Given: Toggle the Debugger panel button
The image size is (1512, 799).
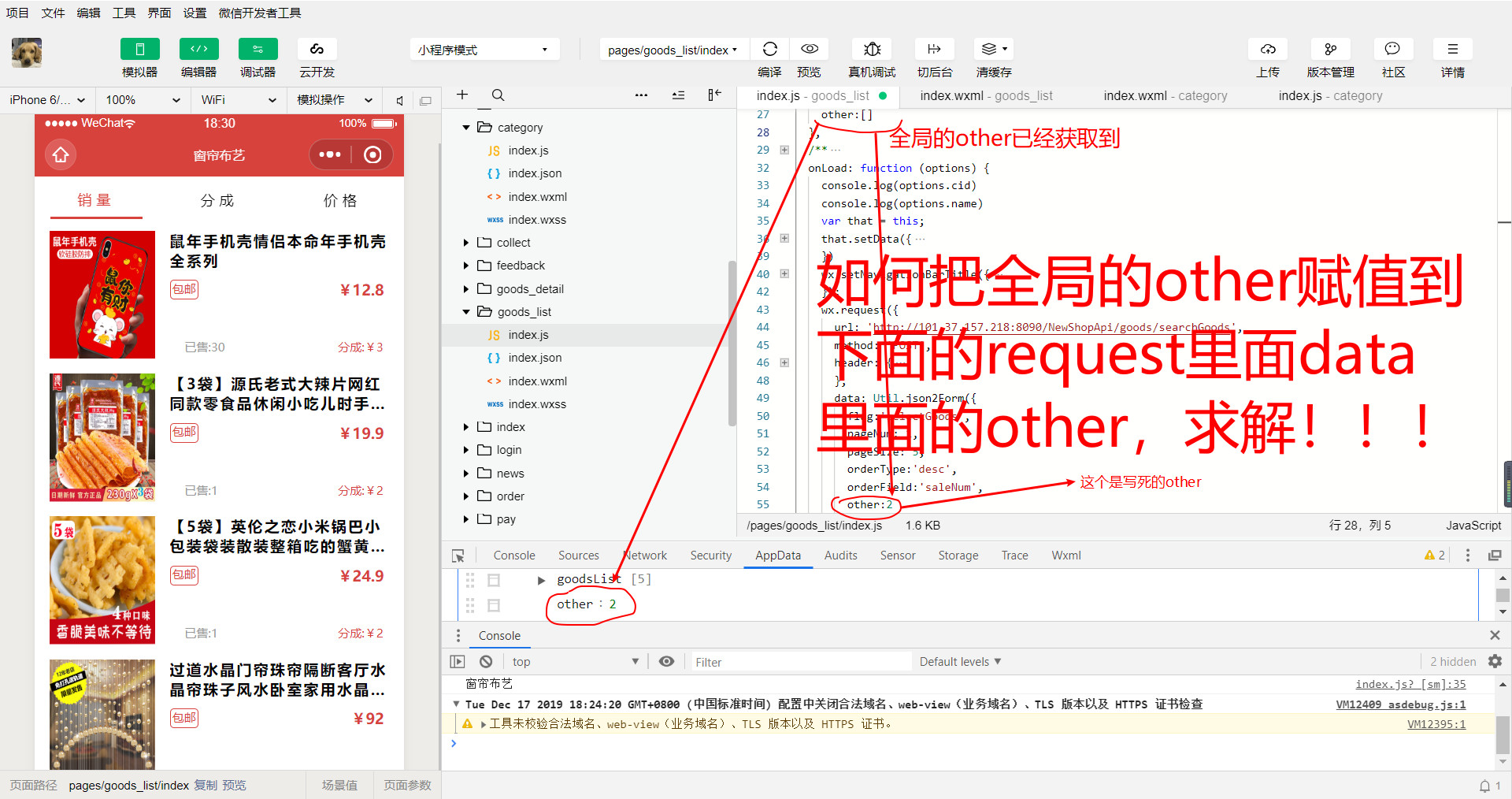Looking at the screenshot, I should [258, 49].
